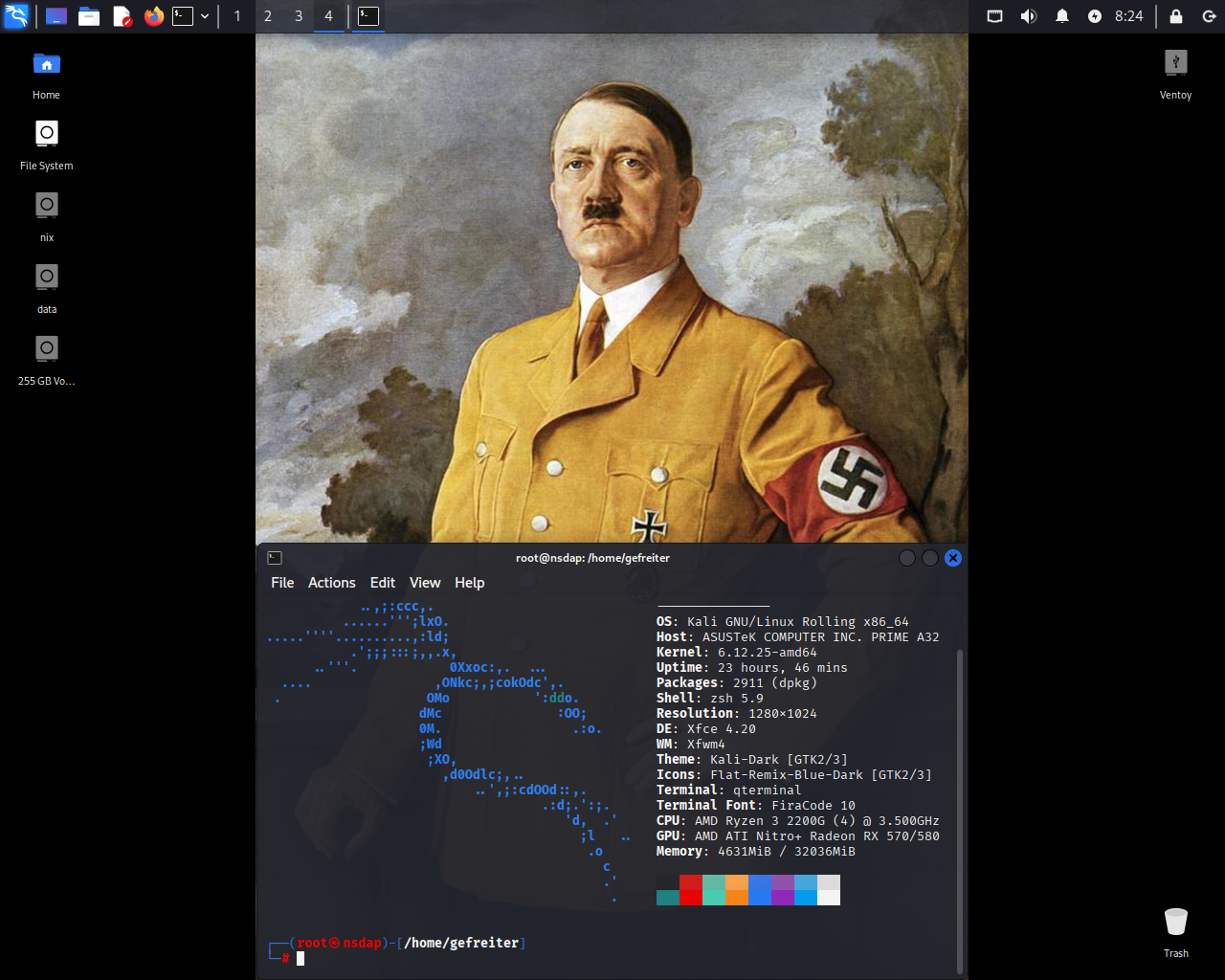Click the Show Desktop panel icon
The height and width of the screenshot is (980, 1225).
56,16
